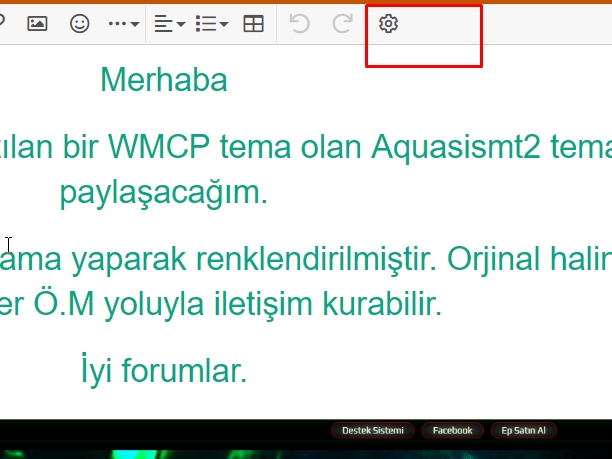Click the dark banner image below the footer buttons
Screen dimensions: 612x459
pyautogui.click(x=300, y=451)
